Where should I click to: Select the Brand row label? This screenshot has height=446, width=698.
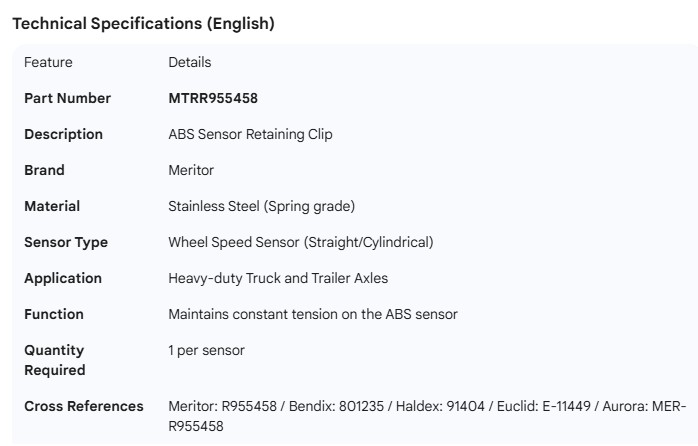tap(44, 170)
